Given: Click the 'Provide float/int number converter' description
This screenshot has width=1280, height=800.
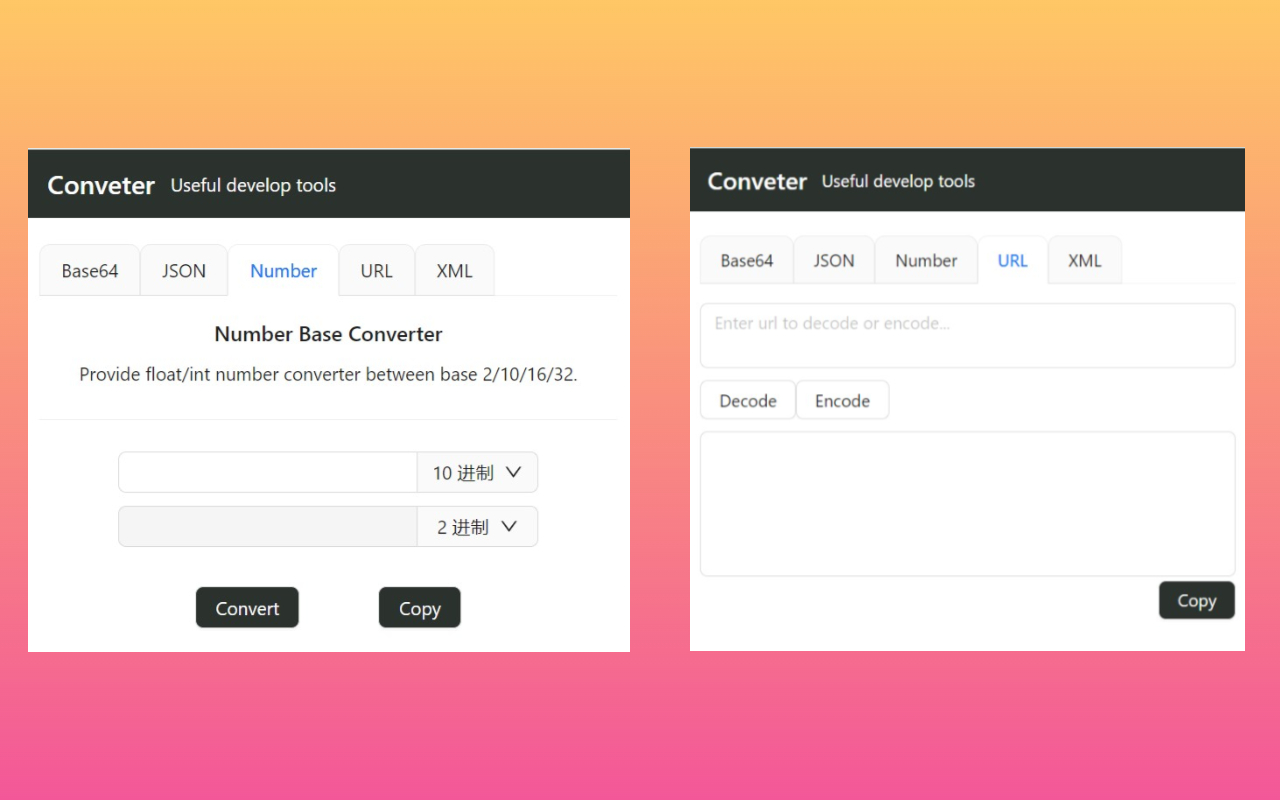Looking at the screenshot, I should tap(328, 375).
